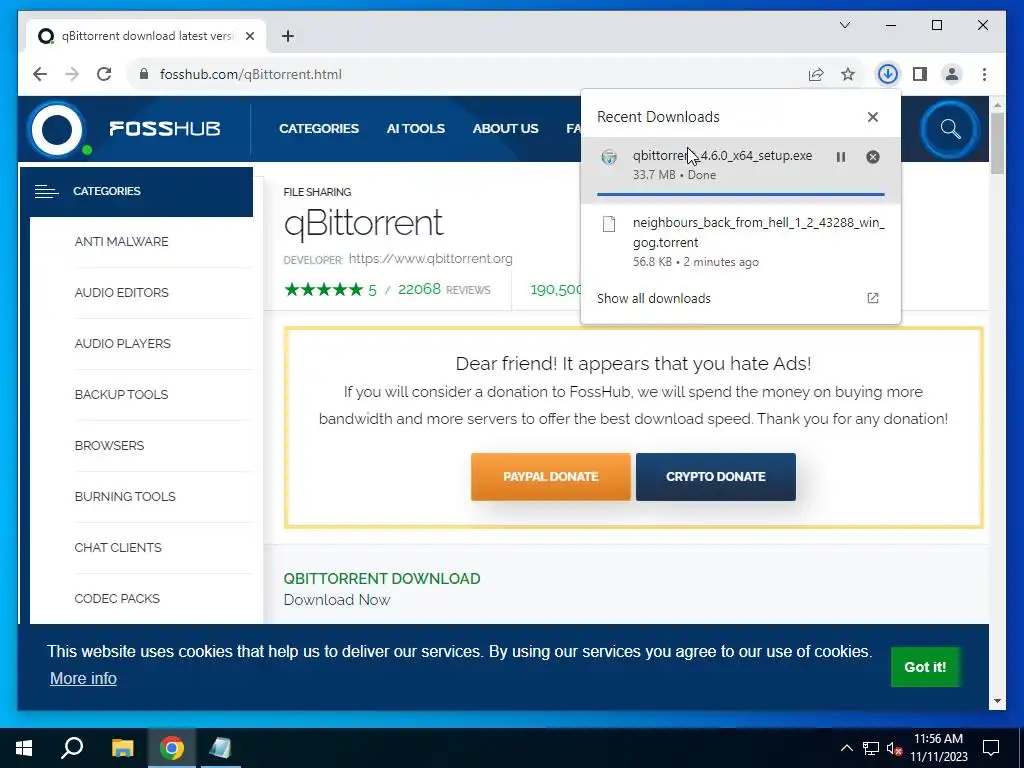This screenshot has width=1024, height=768.
Task: Click the PAYPAL DONATE button
Action: [551, 477]
